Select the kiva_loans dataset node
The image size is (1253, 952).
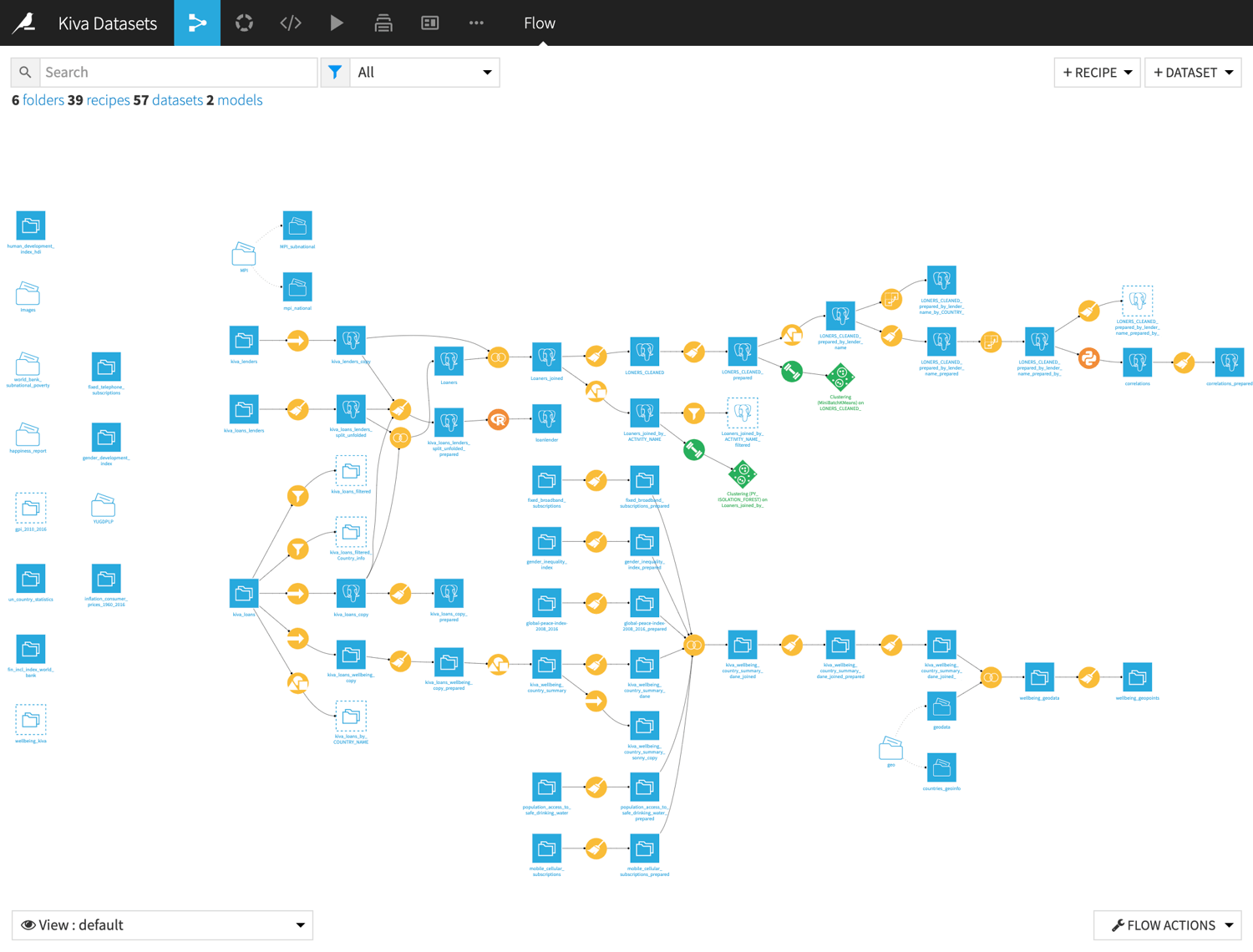tap(244, 594)
